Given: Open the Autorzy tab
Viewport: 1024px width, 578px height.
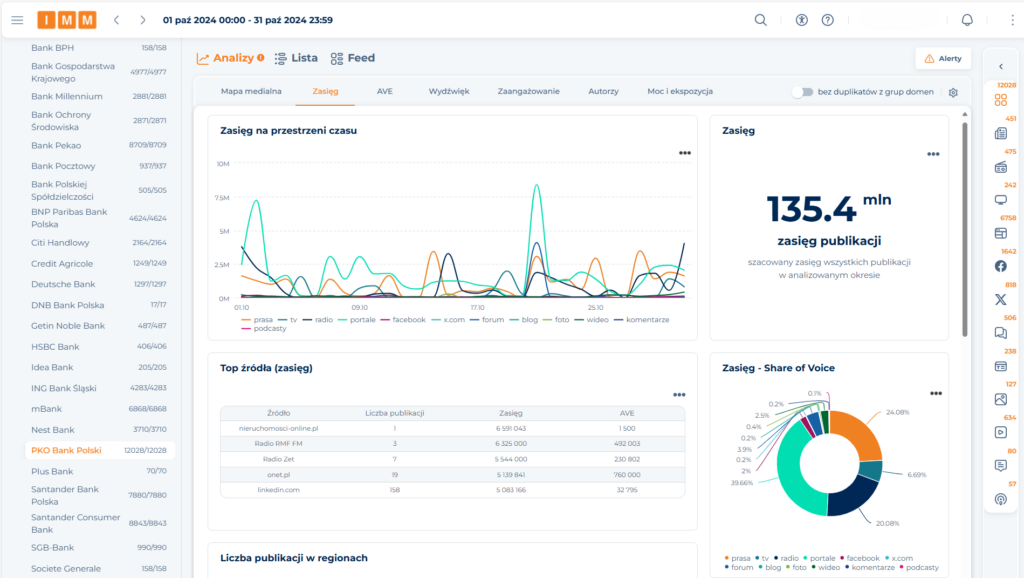Looking at the screenshot, I should click(x=603, y=91).
